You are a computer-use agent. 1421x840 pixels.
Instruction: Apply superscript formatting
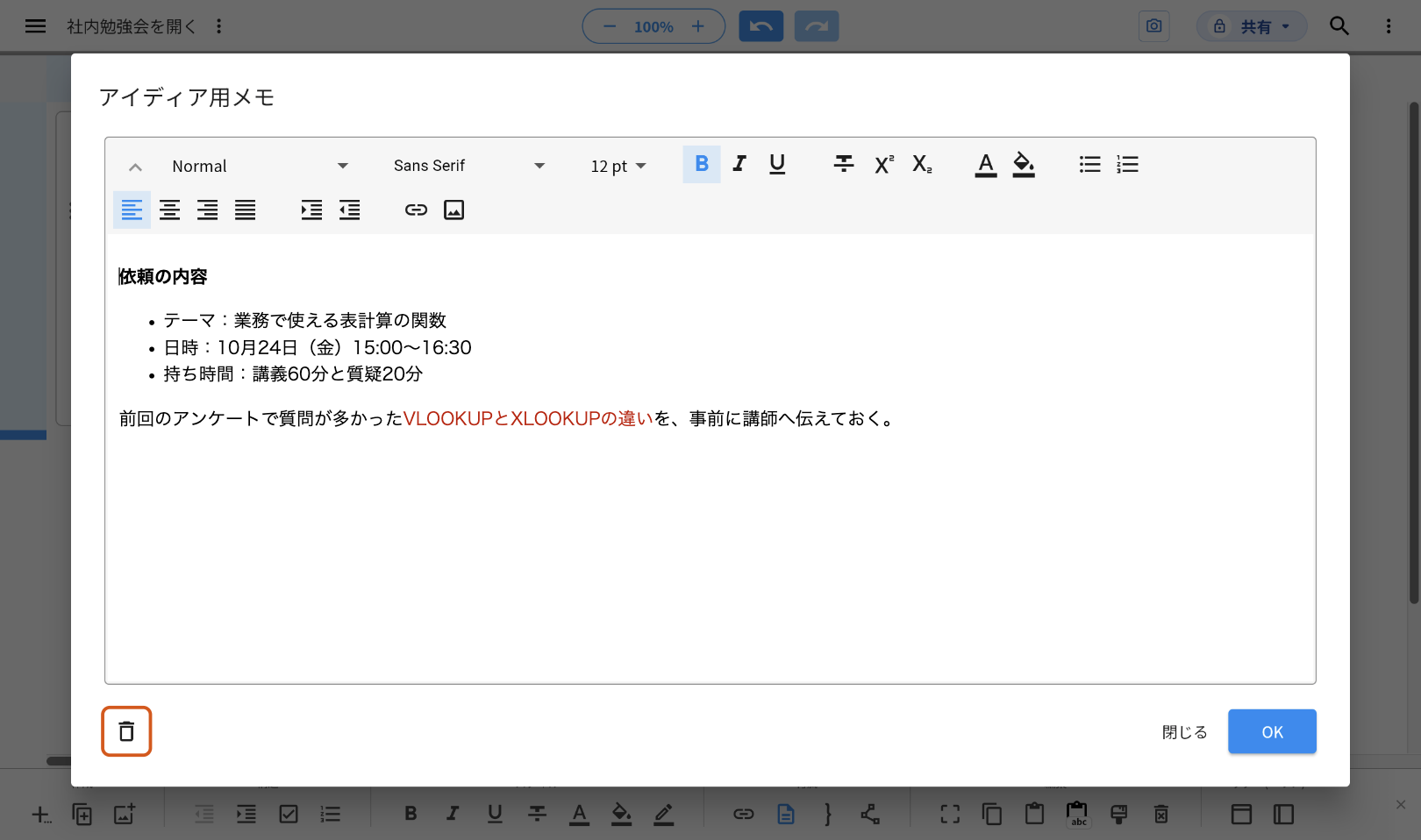click(x=884, y=164)
